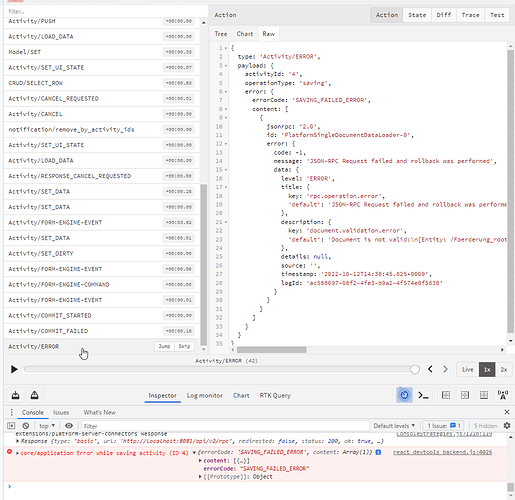This screenshot has width=515, height=500.
Task: Click the import state icon
Action: click(15, 395)
